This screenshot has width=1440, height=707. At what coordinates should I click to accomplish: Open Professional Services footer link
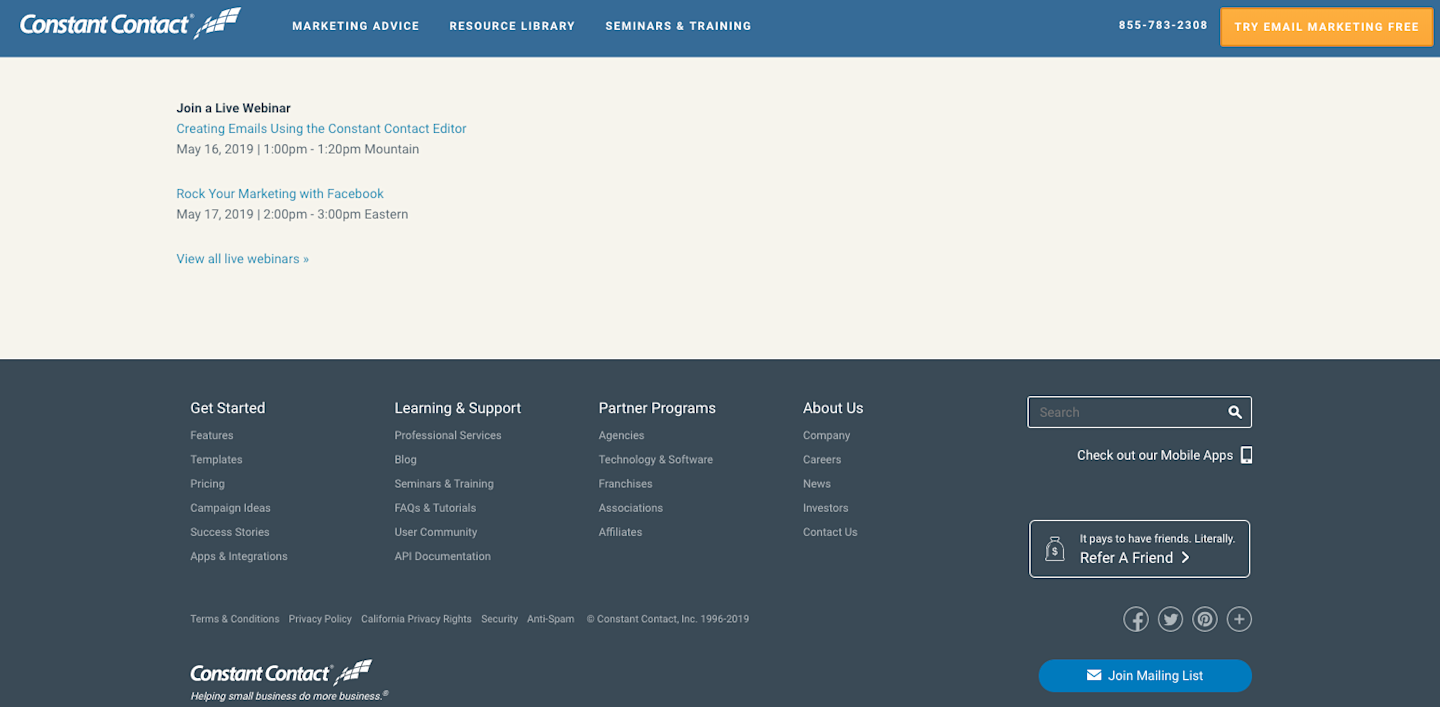point(448,436)
